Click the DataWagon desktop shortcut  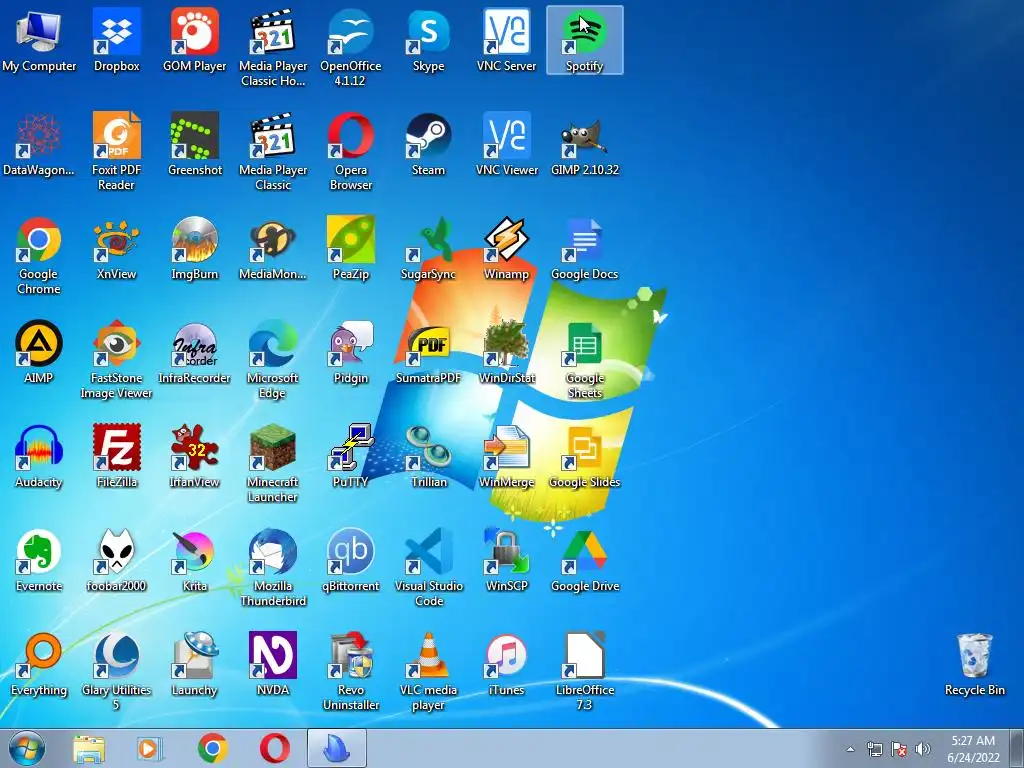[x=39, y=144]
